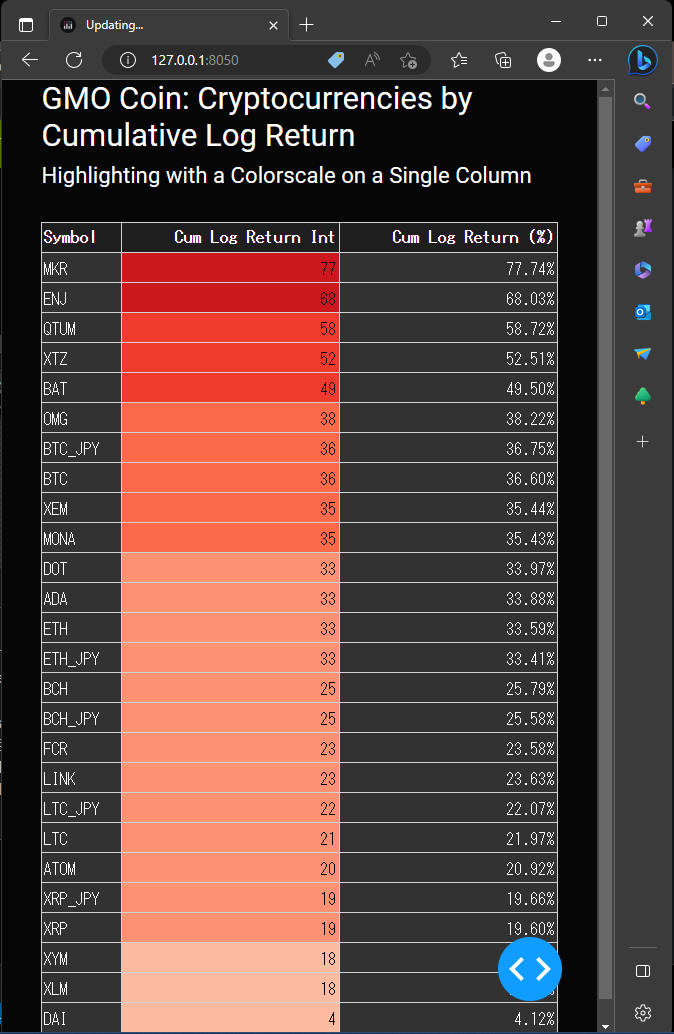
Task: Select the ENJ symbol cell
Action: pos(81,298)
